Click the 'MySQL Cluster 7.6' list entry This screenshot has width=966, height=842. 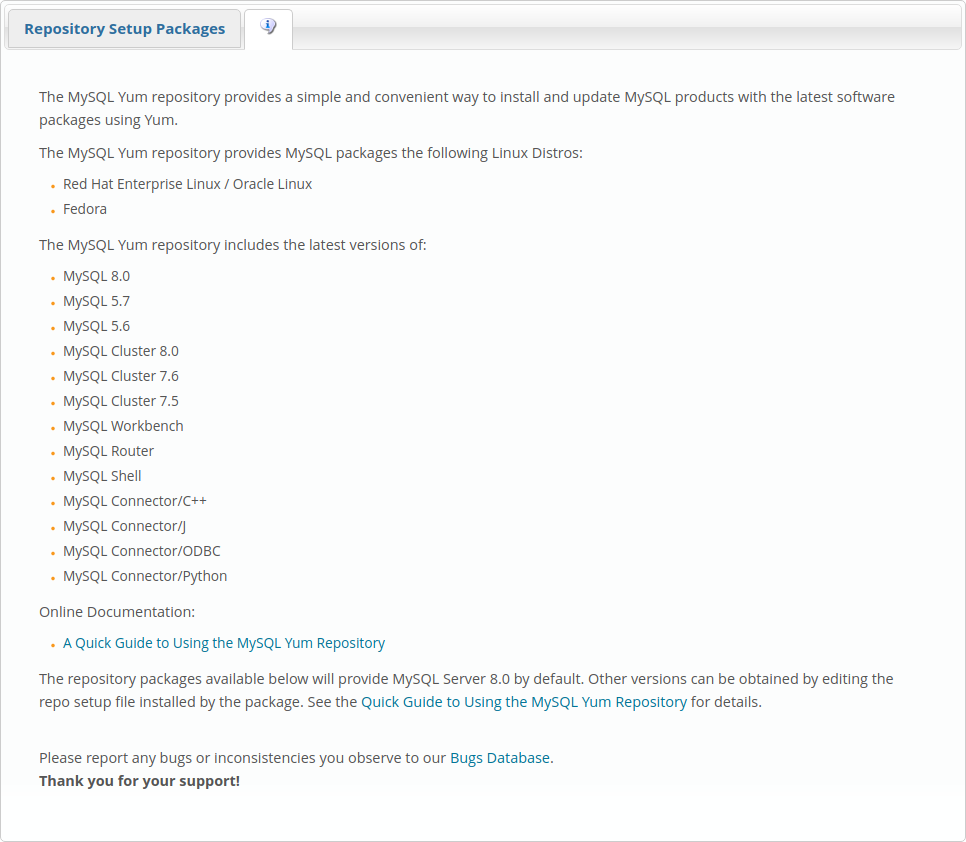pyautogui.click(x=121, y=376)
